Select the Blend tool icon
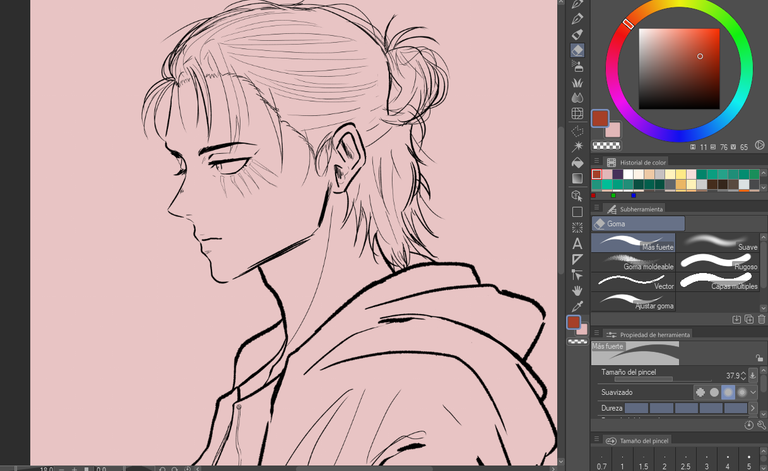 tap(577, 98)
